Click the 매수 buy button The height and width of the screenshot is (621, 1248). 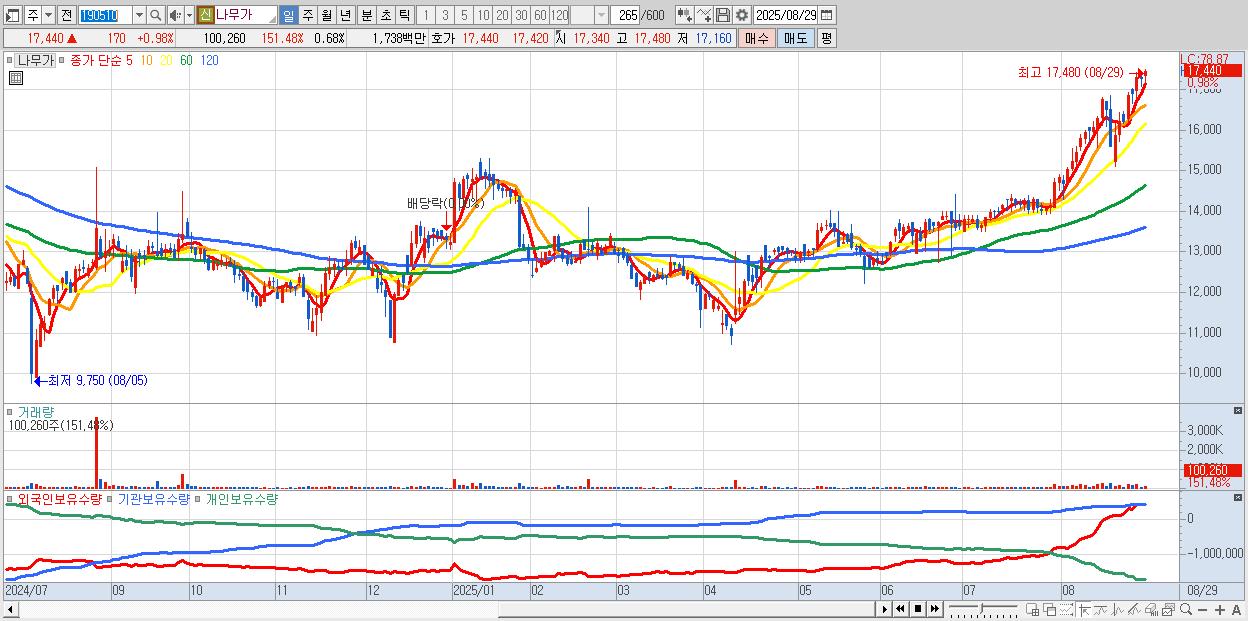coord(757,38)
